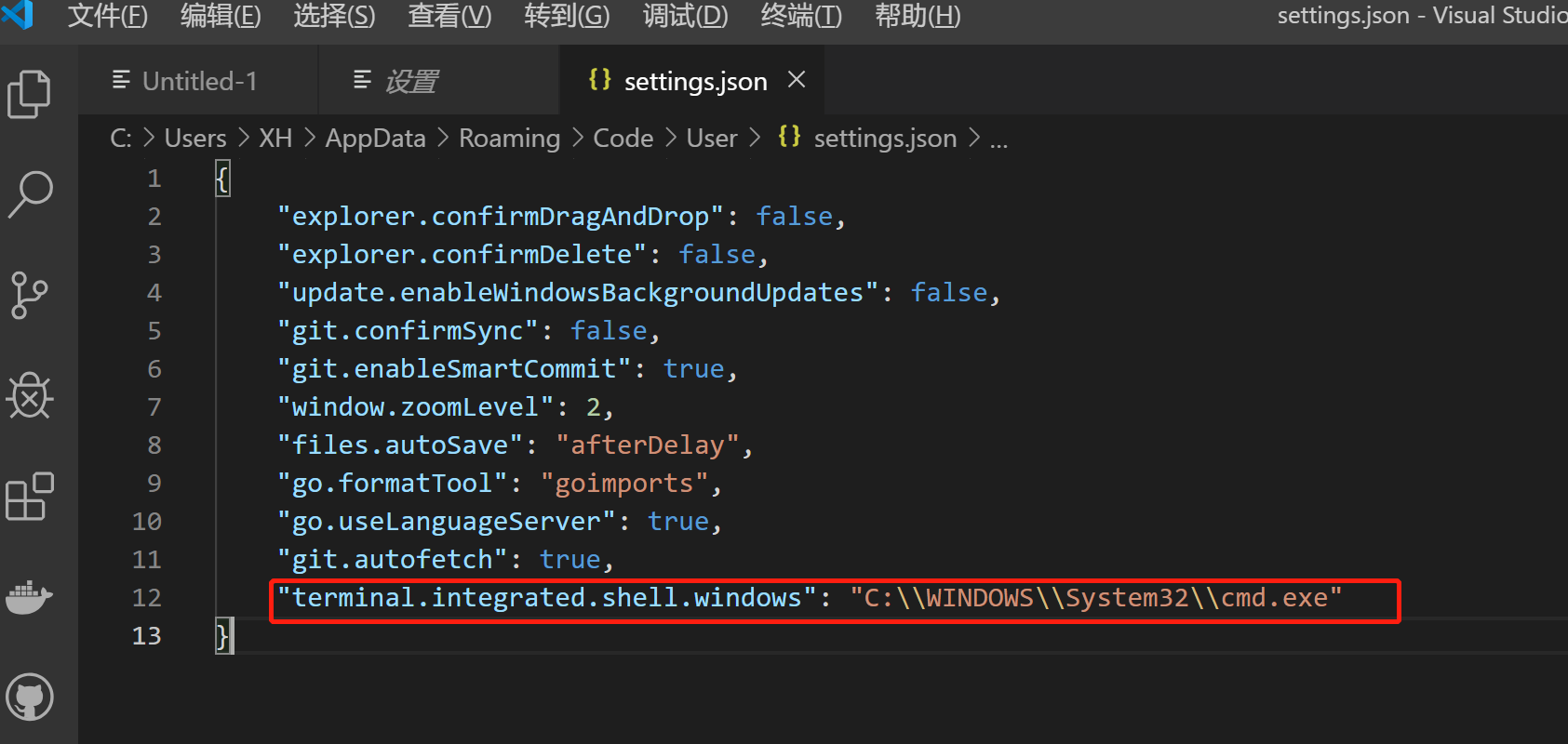Open the 转到(G) menu
Viewport: 1568px width, 744px height.
pos(567,16)
